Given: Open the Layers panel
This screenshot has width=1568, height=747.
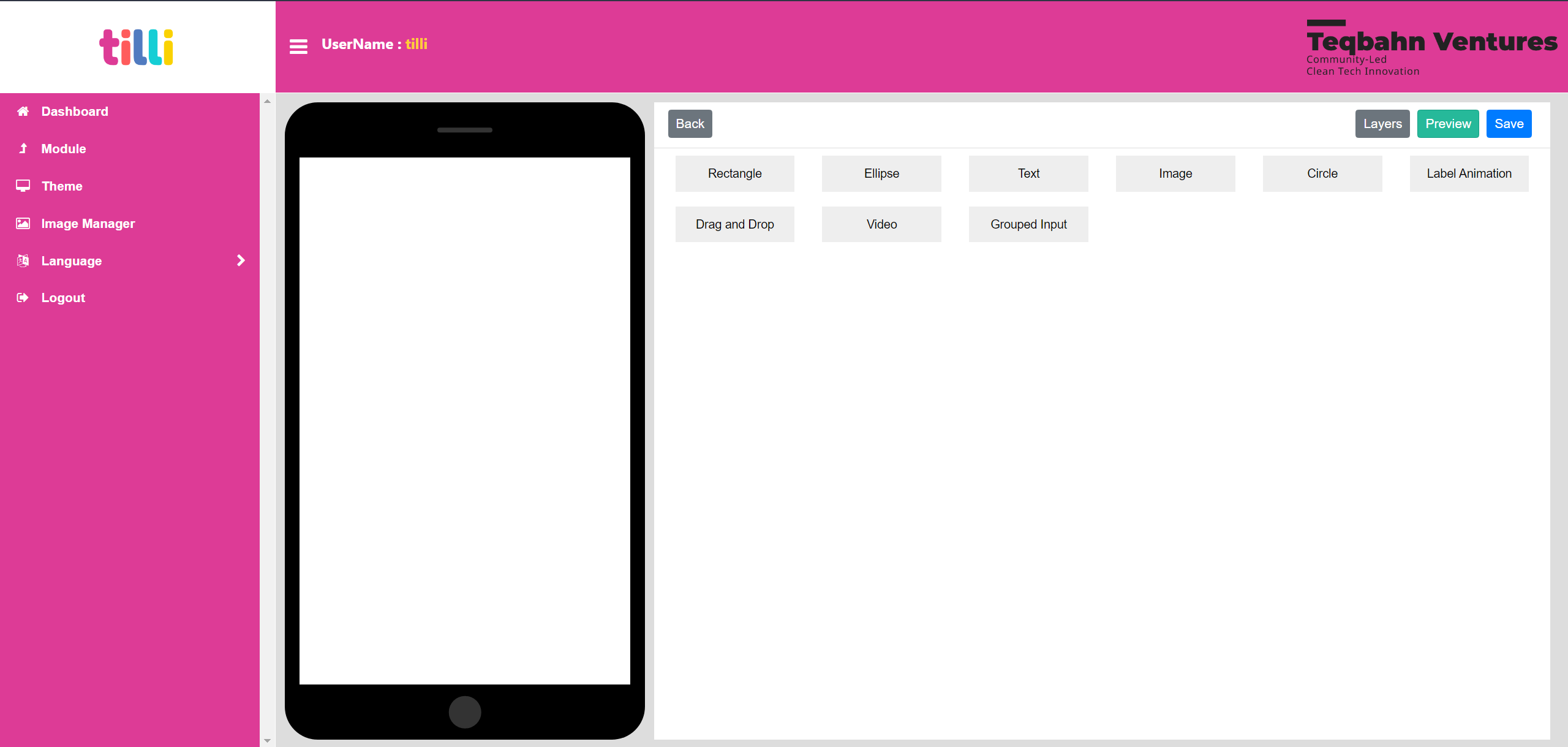Looking at the screenshot, I should coord(1383,124).
